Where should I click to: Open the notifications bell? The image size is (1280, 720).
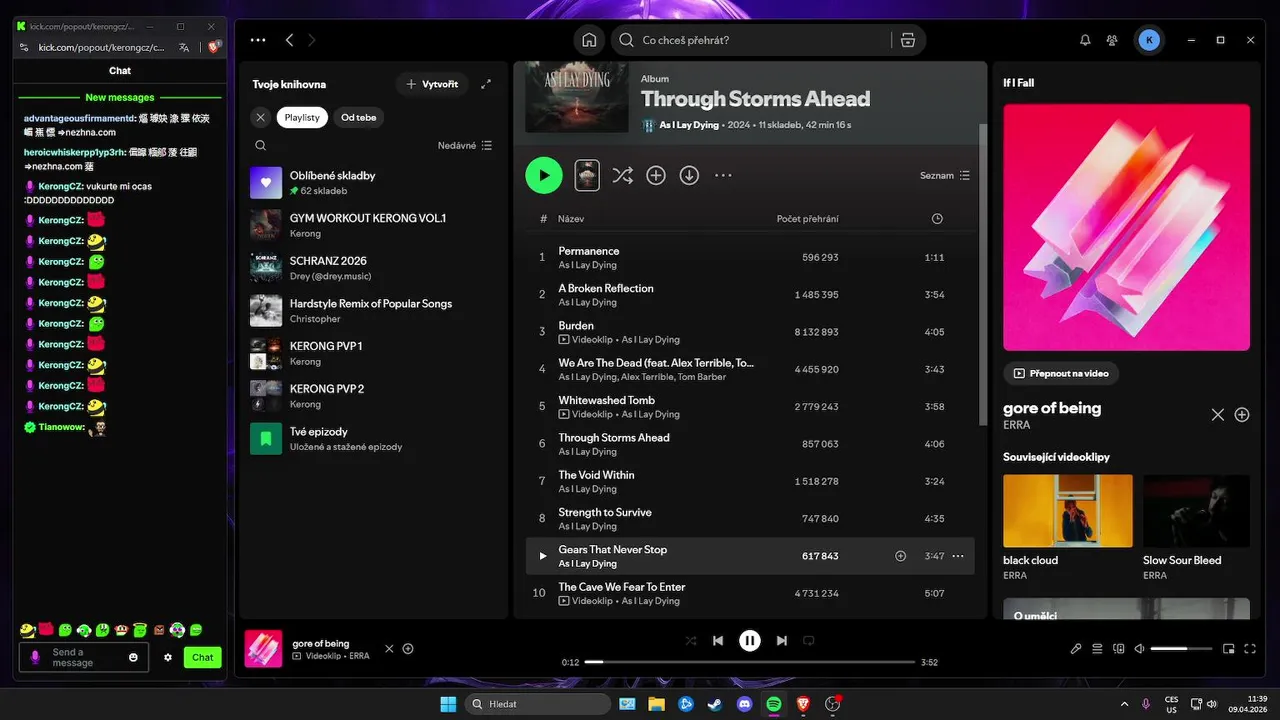pyautogui.click(x=1085, y=40)
